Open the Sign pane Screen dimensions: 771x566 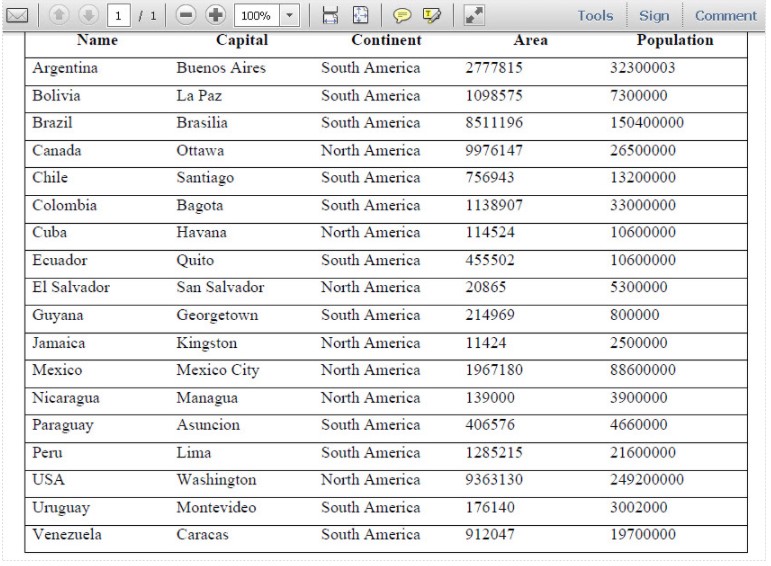coord(654,16)
